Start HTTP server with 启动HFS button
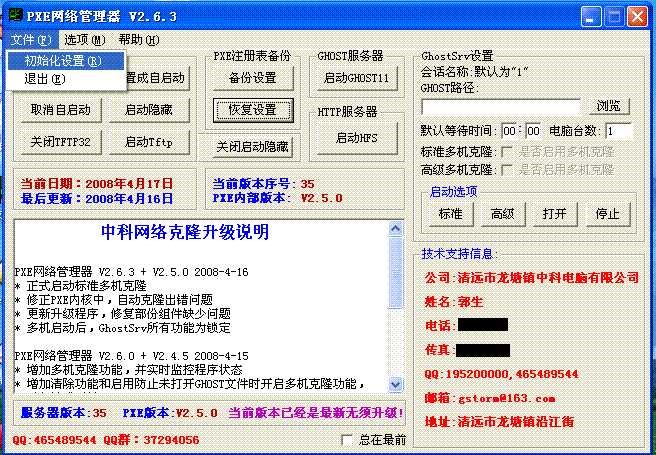Image resolution: width=656 pixels, height=455 pixels. tap(356, 138)
